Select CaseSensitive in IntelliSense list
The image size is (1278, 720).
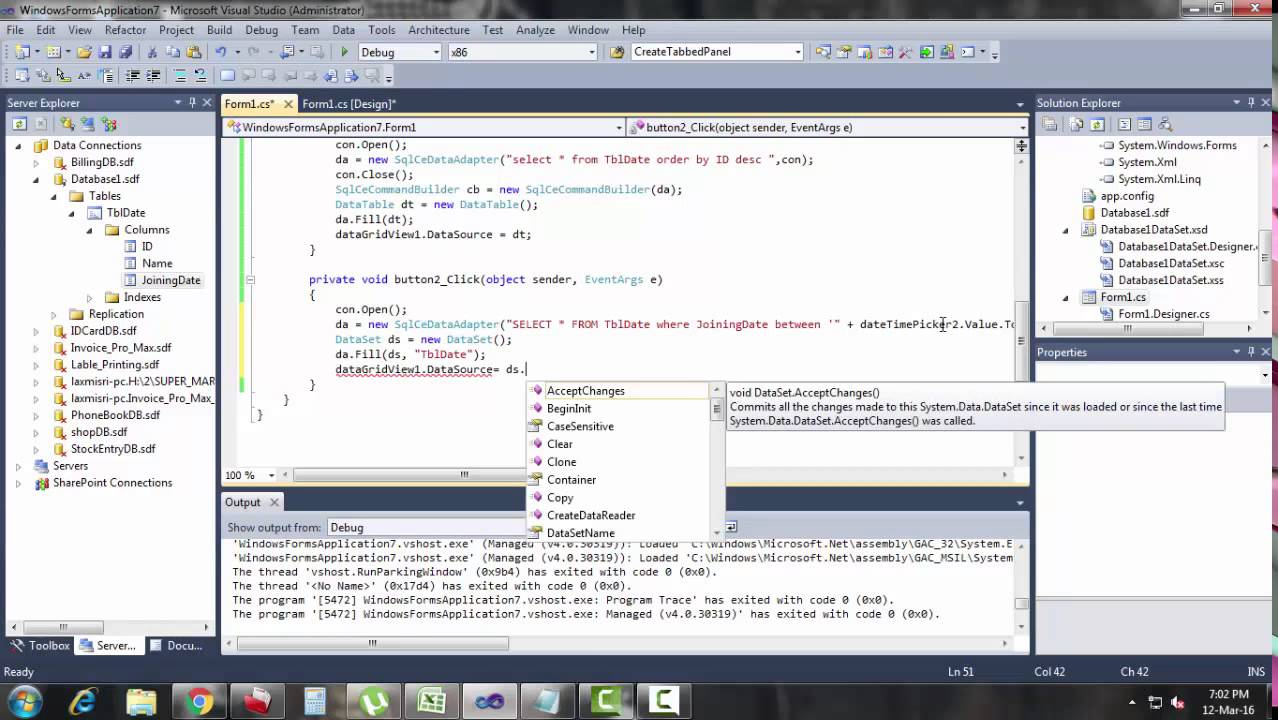580,426
